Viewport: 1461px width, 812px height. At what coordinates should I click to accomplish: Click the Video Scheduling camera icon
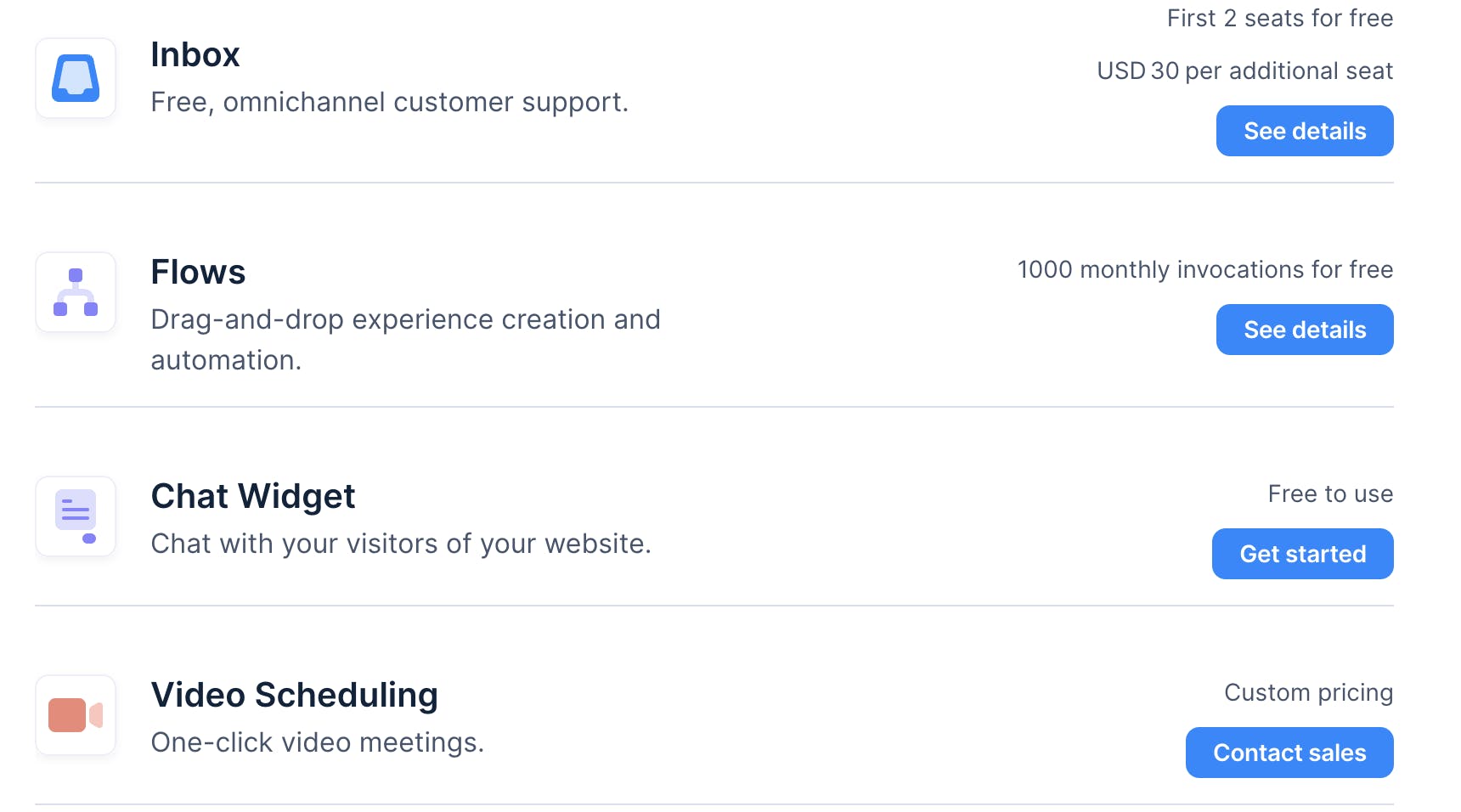tap(76, 715)
